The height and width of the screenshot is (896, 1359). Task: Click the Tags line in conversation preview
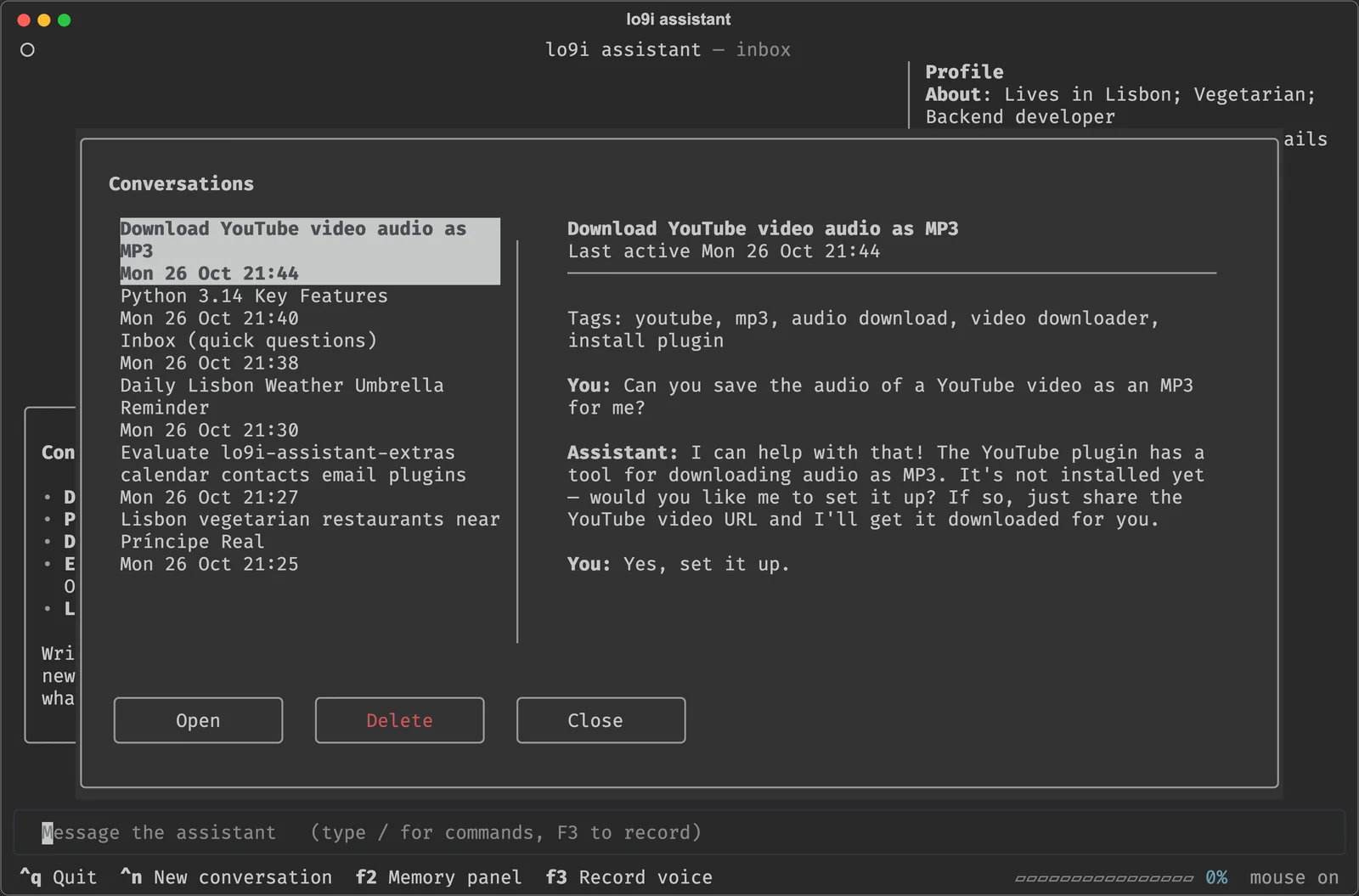(863, 330)
